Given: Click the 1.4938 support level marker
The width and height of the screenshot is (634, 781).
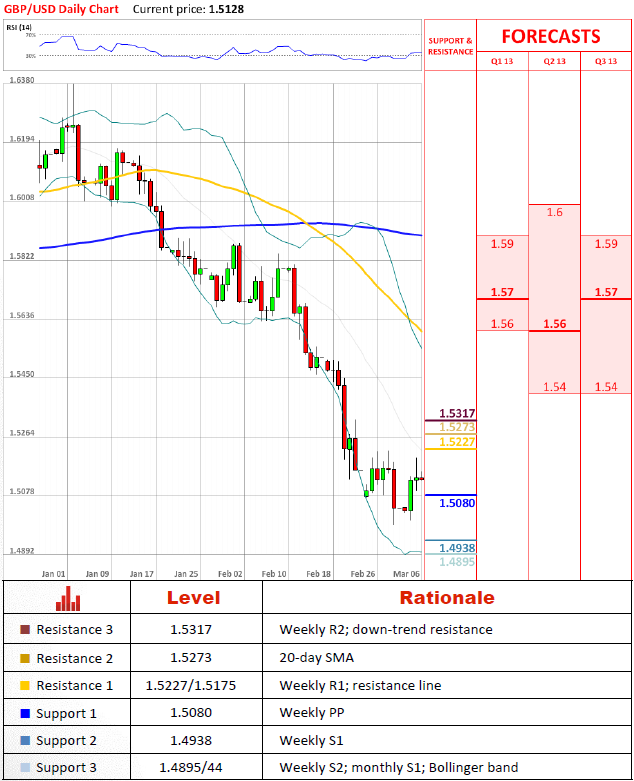Looking at the screenshot, I should [457, 548].
